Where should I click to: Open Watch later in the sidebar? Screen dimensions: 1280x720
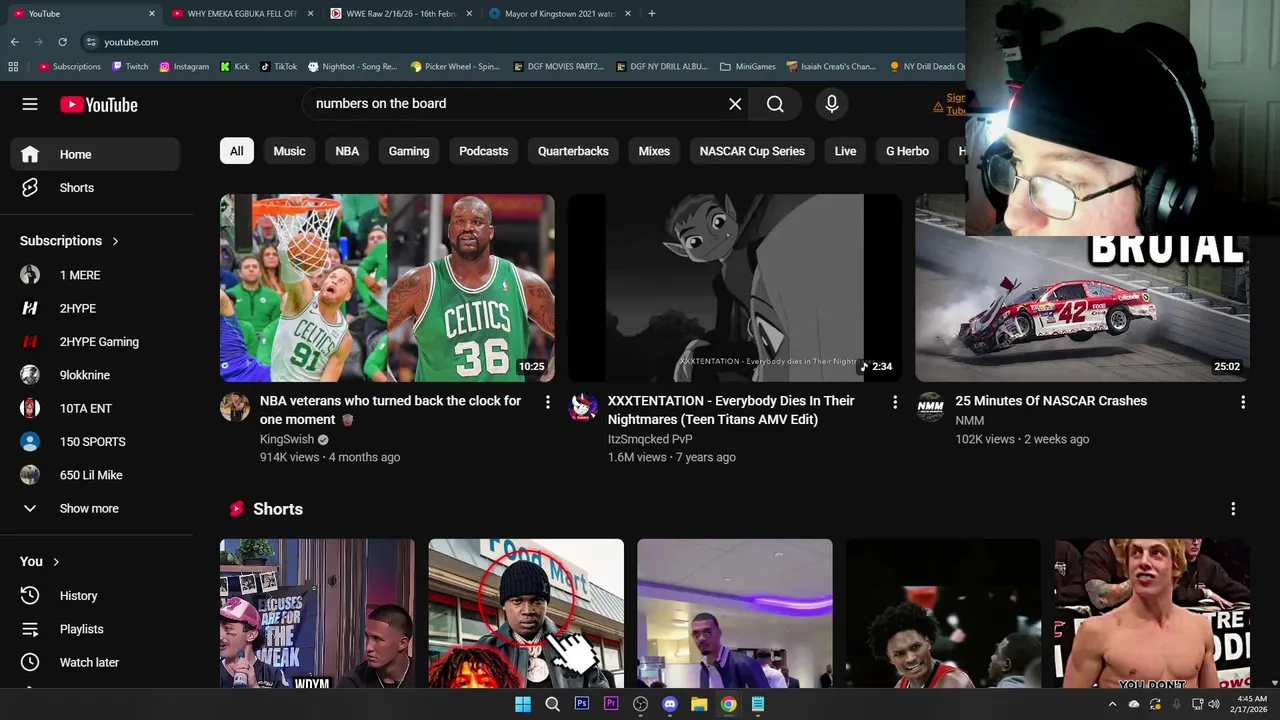click(95, 662)
